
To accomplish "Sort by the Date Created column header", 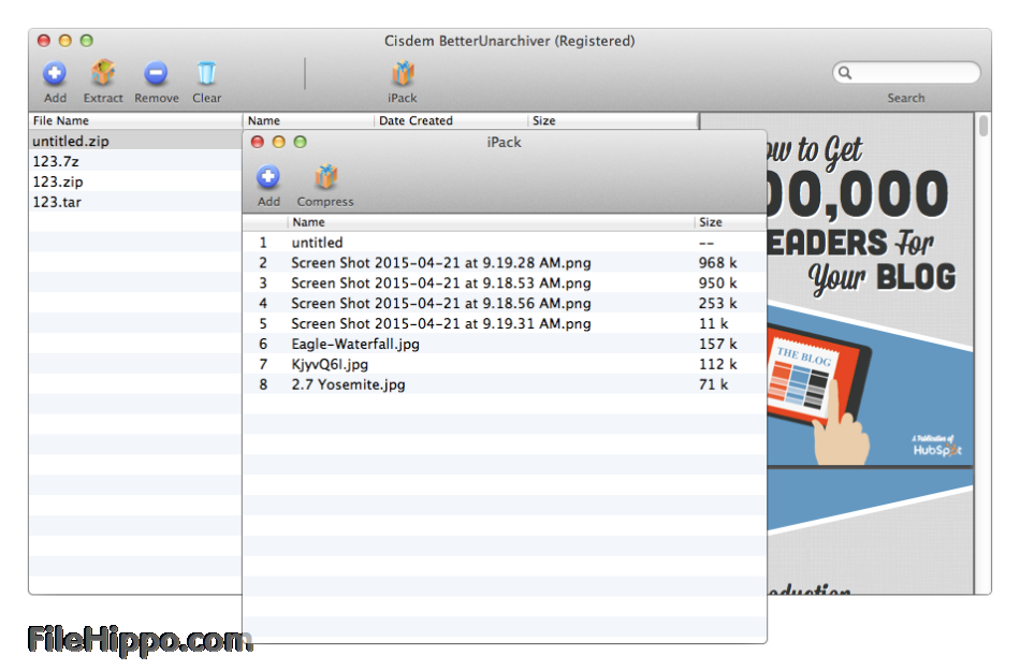I will point(451,120).
